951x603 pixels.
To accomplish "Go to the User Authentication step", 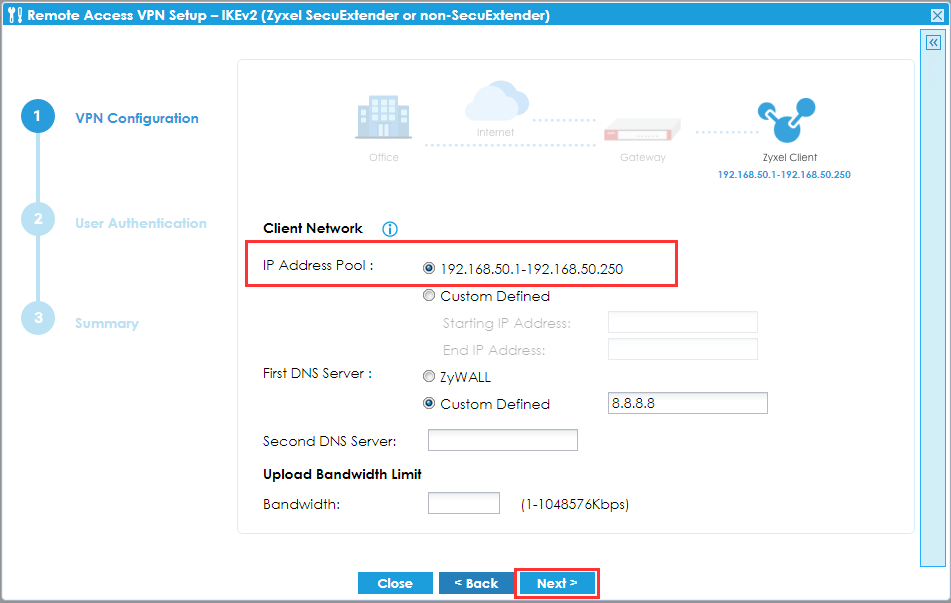I will click(140, 222).
